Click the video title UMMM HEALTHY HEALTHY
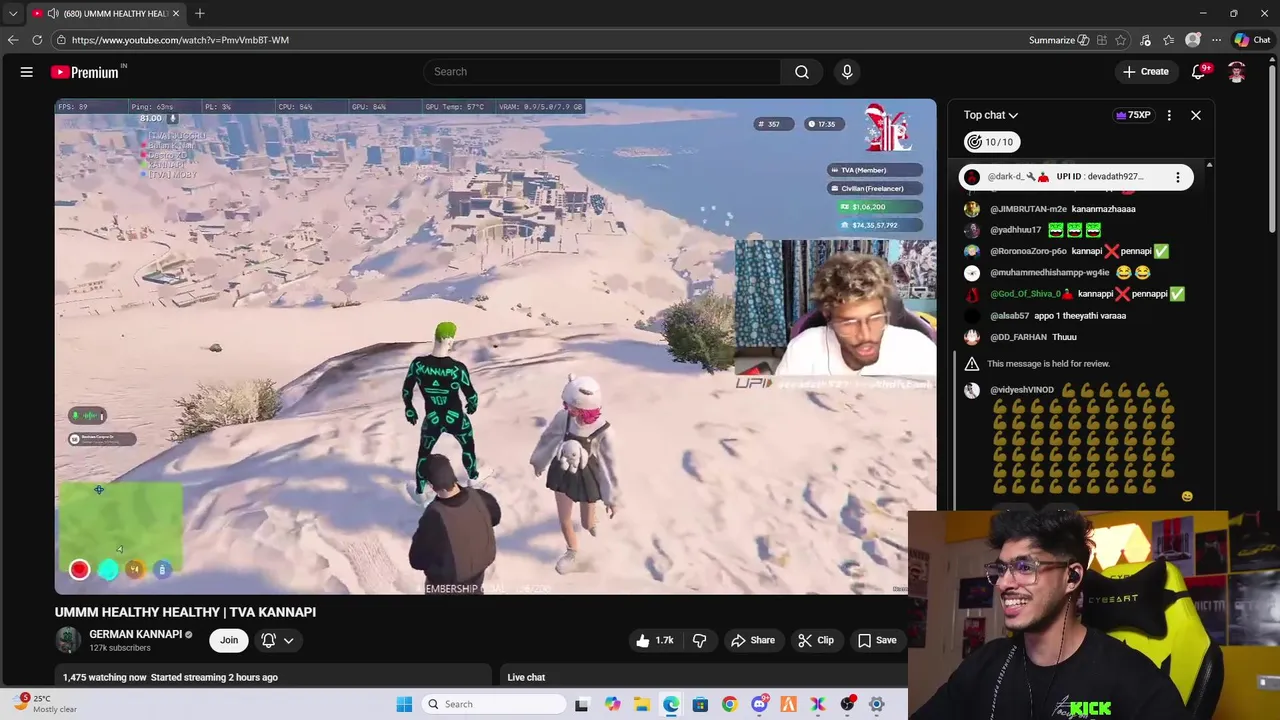The height and width of the screenshot is (720, 1280). [x=185, y=612]
